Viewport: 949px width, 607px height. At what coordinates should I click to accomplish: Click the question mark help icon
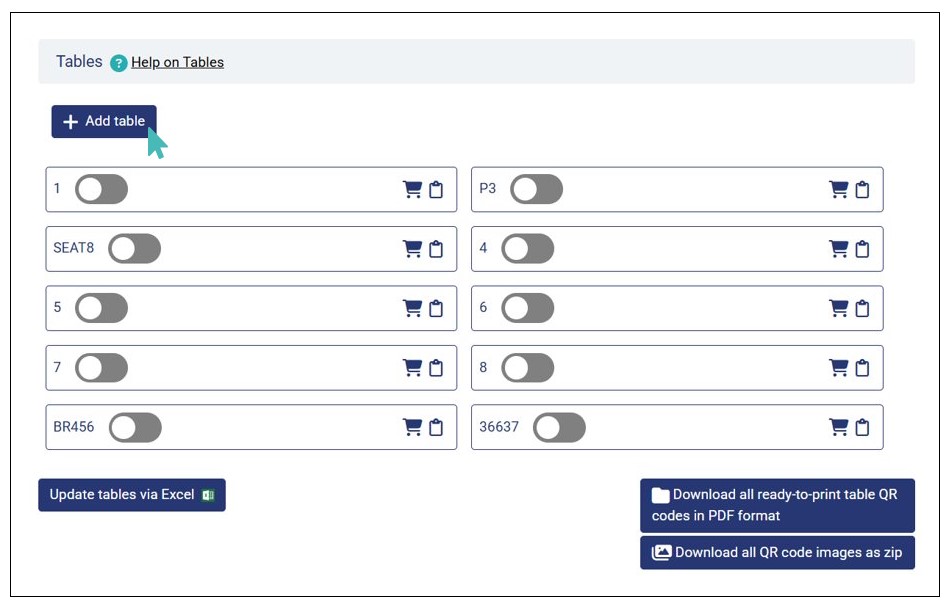point(119,63)
